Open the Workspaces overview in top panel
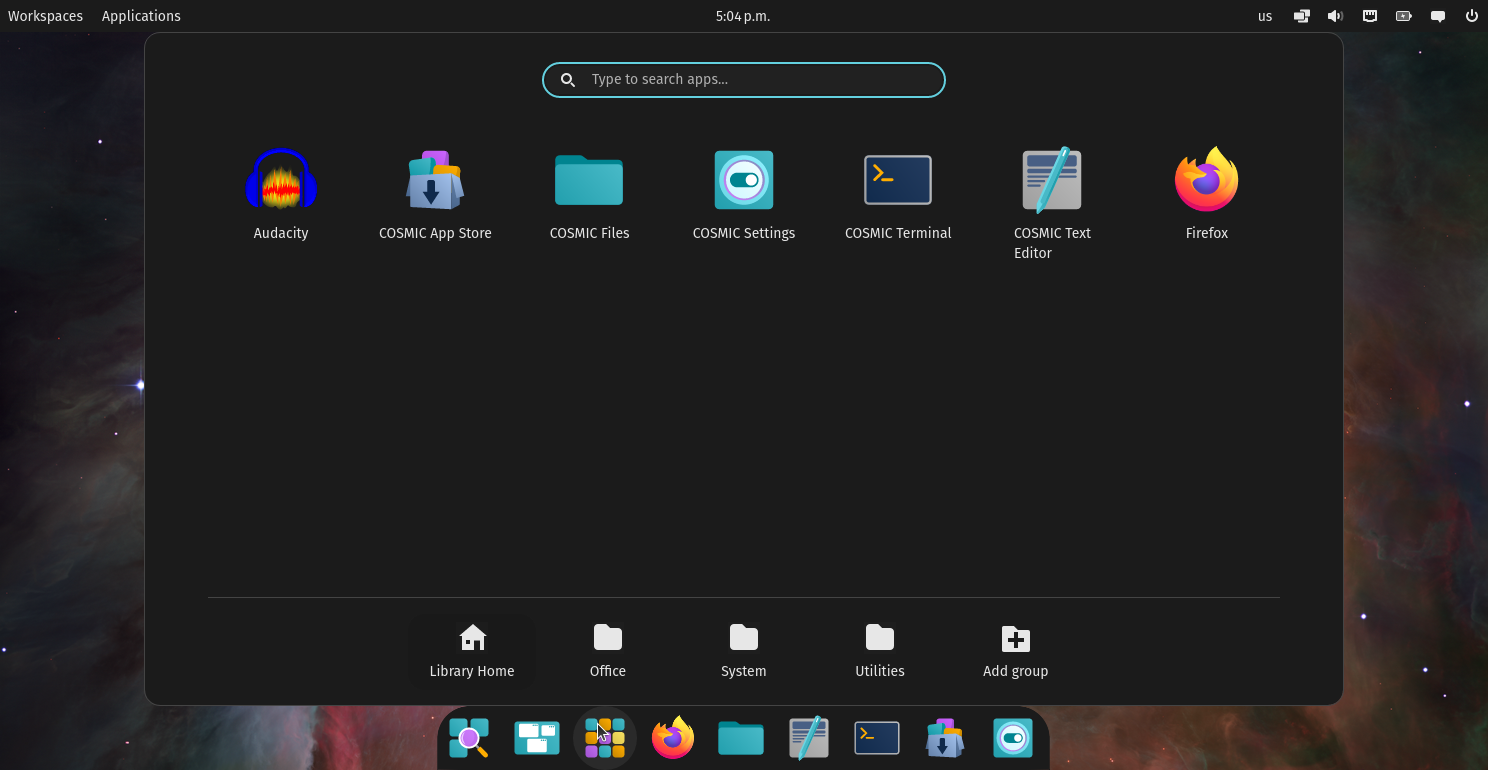This screenshot has width=1488, height=770. tap(45, 16)
